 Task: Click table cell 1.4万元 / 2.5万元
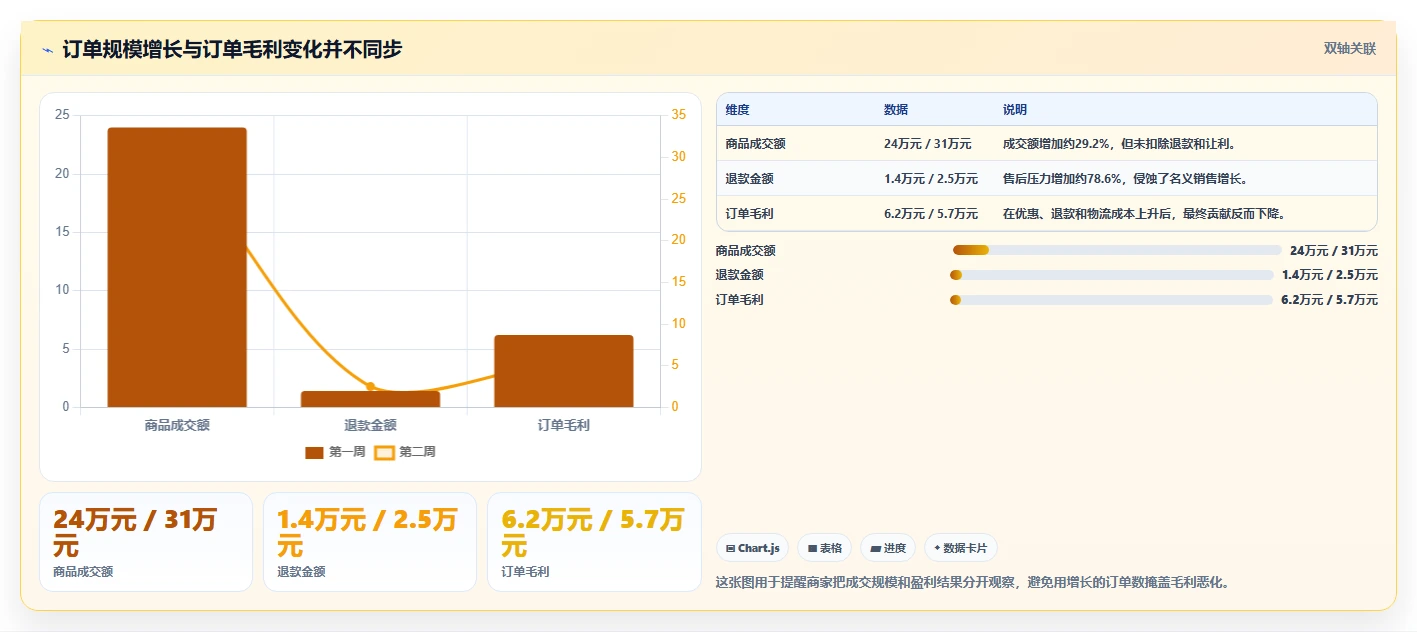931,179
